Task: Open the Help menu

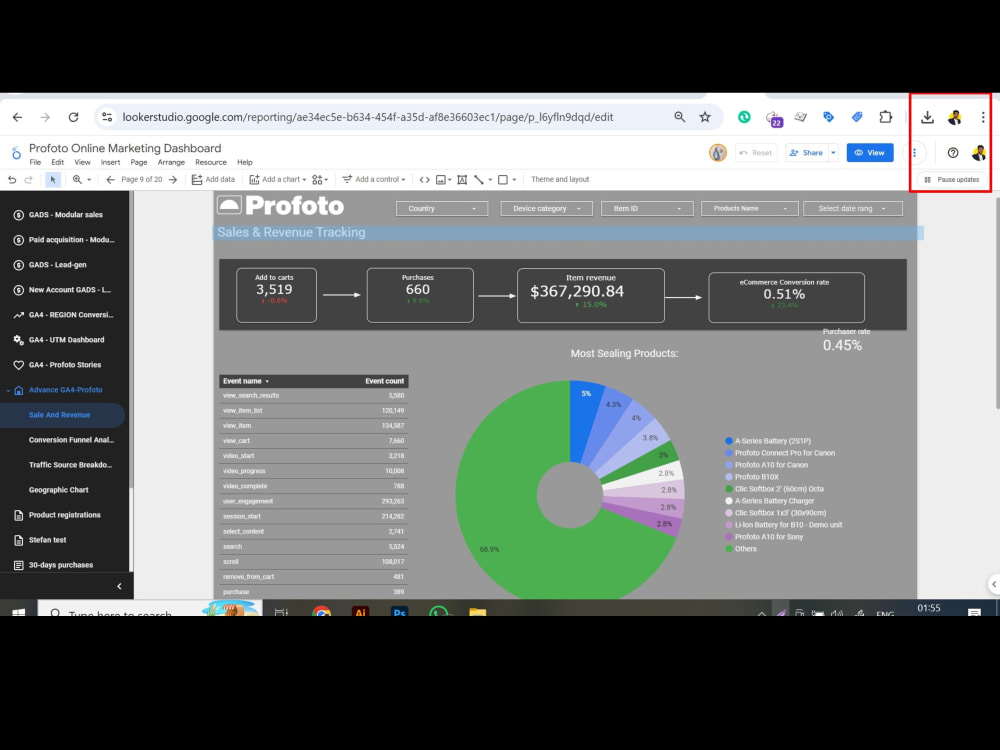Action: [245, 163]
